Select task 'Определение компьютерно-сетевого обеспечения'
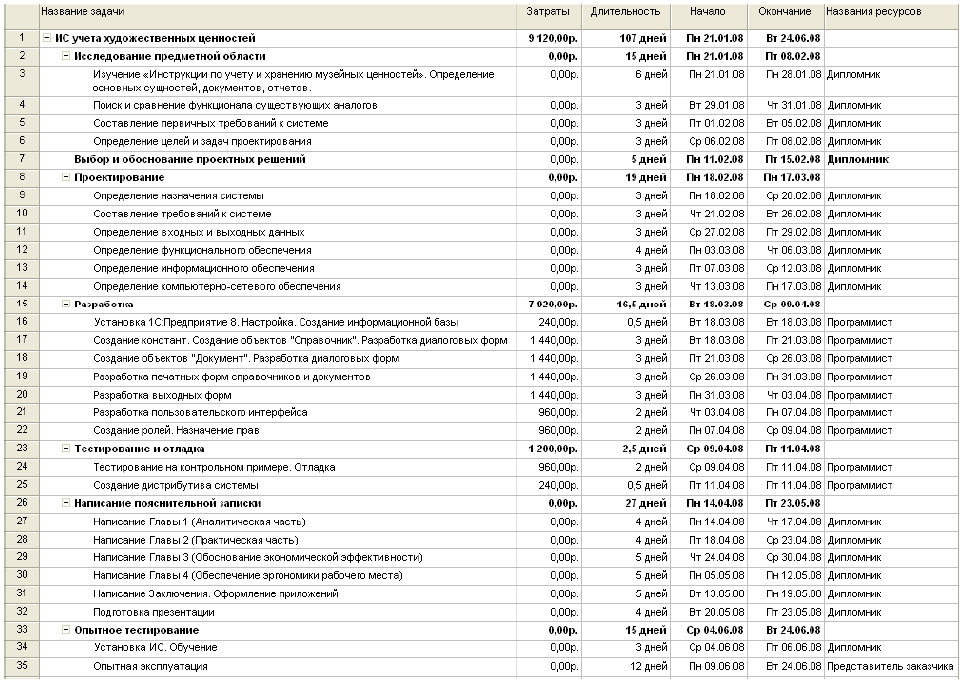 (216, 286)
